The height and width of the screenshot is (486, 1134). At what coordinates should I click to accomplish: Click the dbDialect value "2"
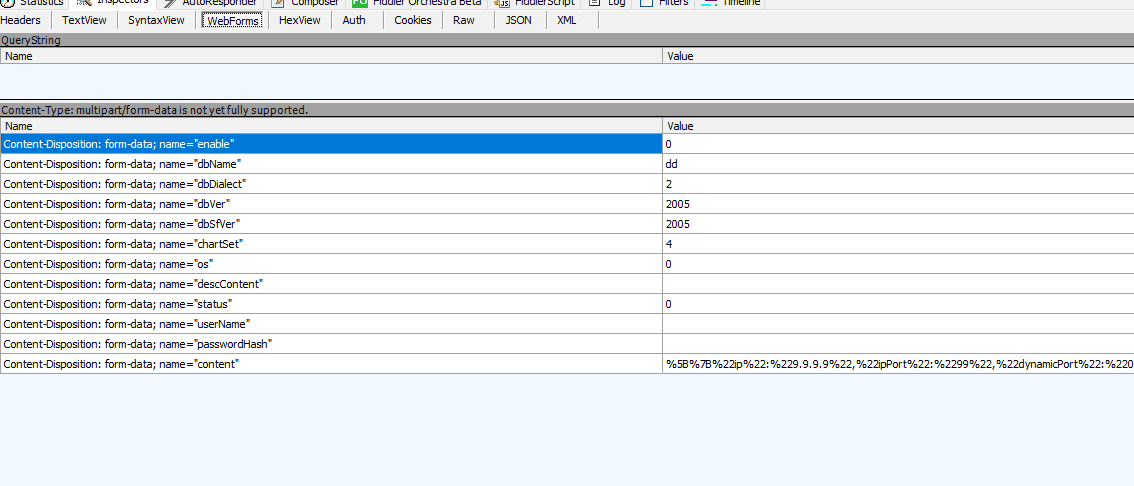tap(668, 184)
